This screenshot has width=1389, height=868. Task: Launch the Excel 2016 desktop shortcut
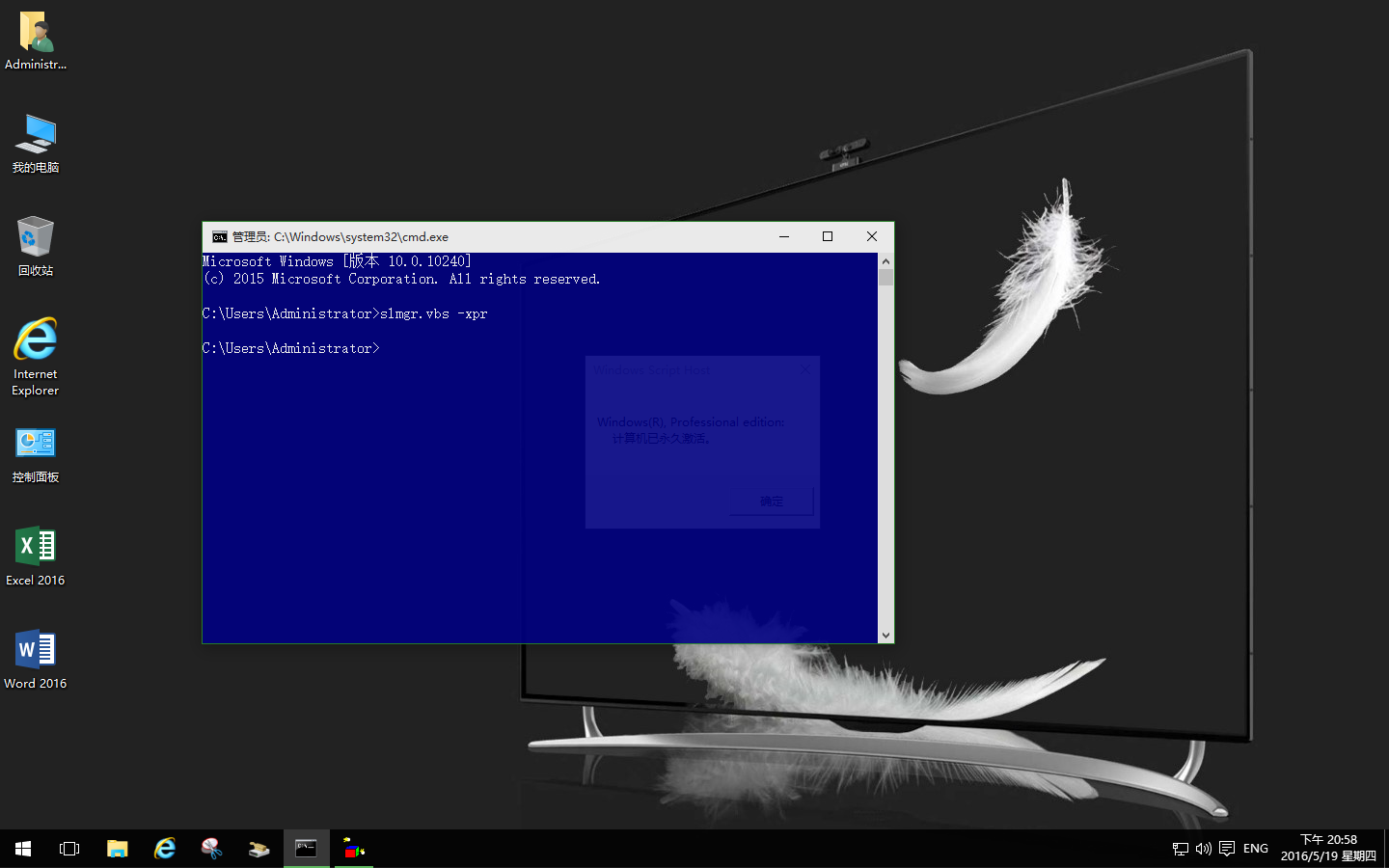(36, 556)
